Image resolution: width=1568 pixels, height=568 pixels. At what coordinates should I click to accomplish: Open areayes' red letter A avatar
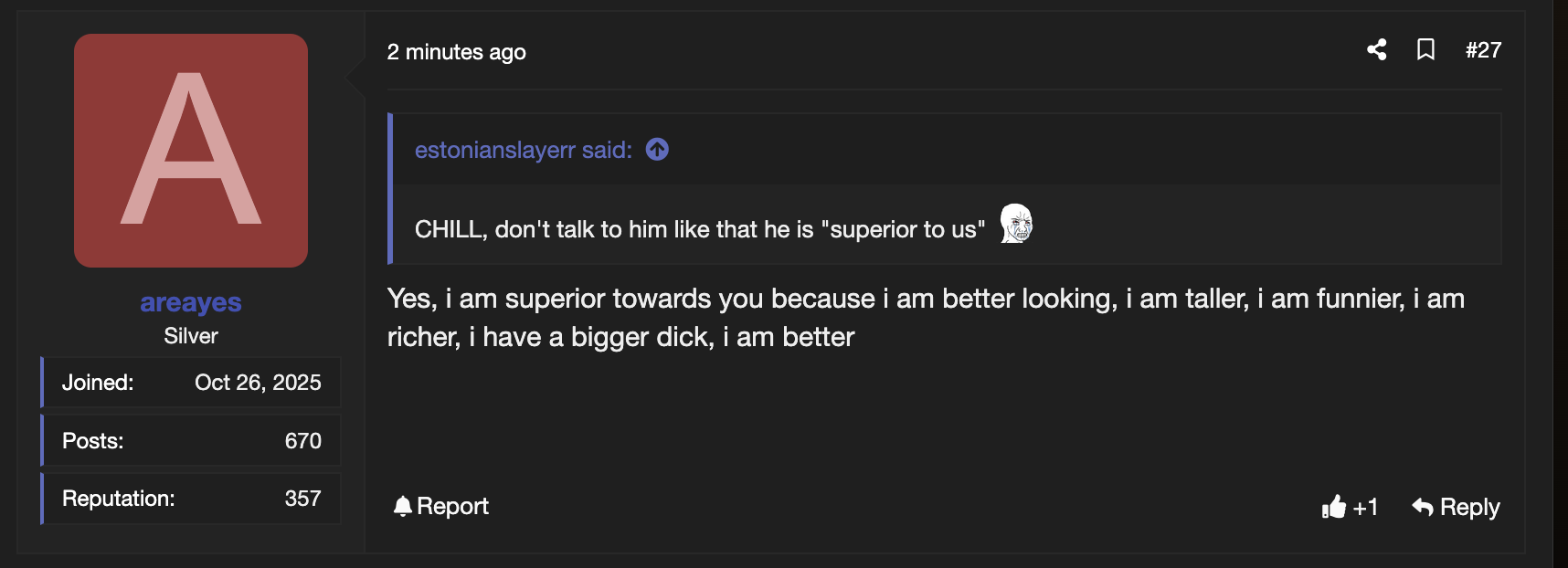point(191,151)
